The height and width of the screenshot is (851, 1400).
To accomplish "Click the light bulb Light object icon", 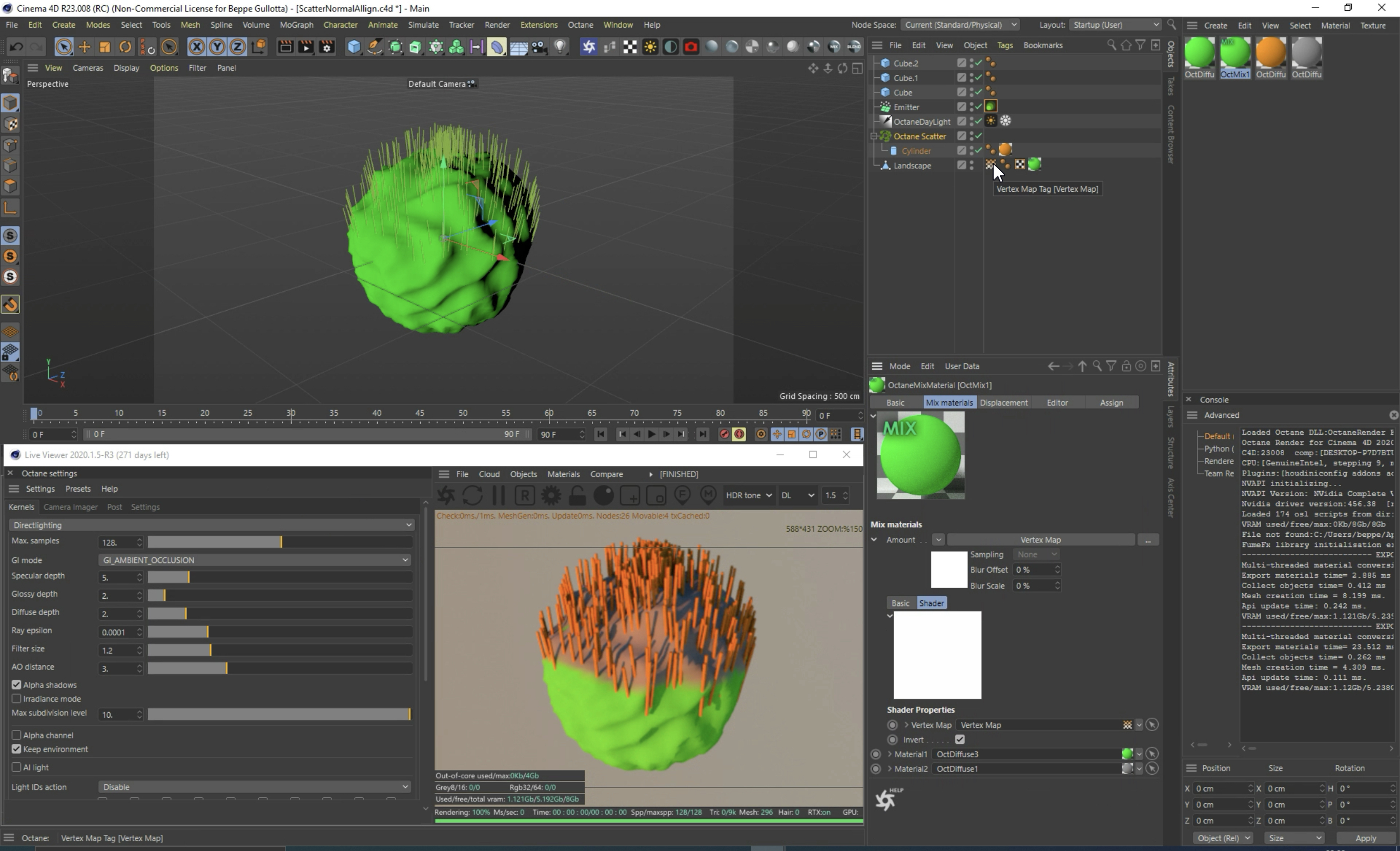I will click(560, 47).
